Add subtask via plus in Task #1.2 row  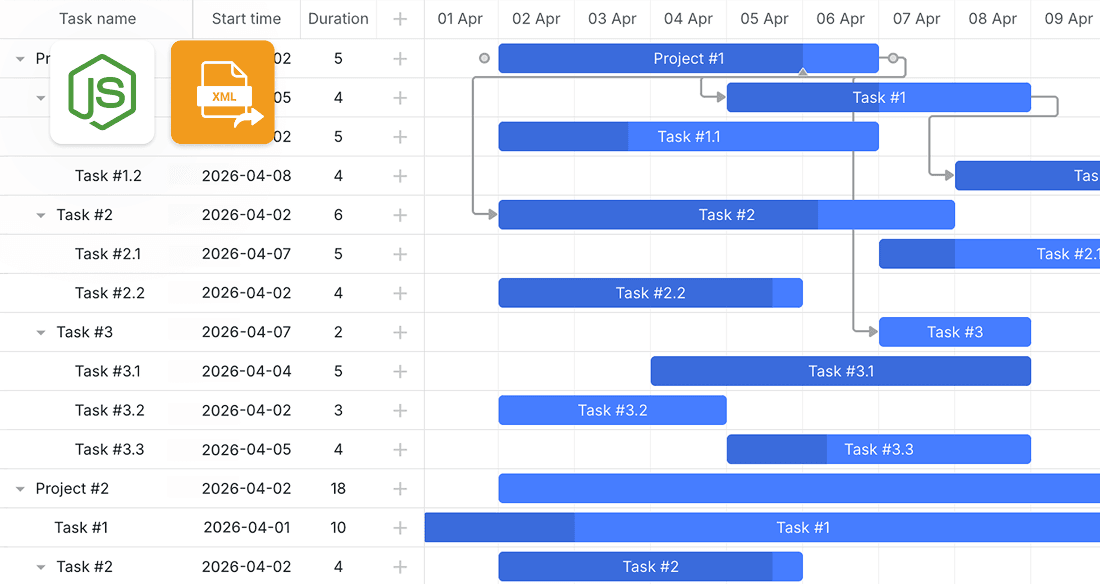400,175
